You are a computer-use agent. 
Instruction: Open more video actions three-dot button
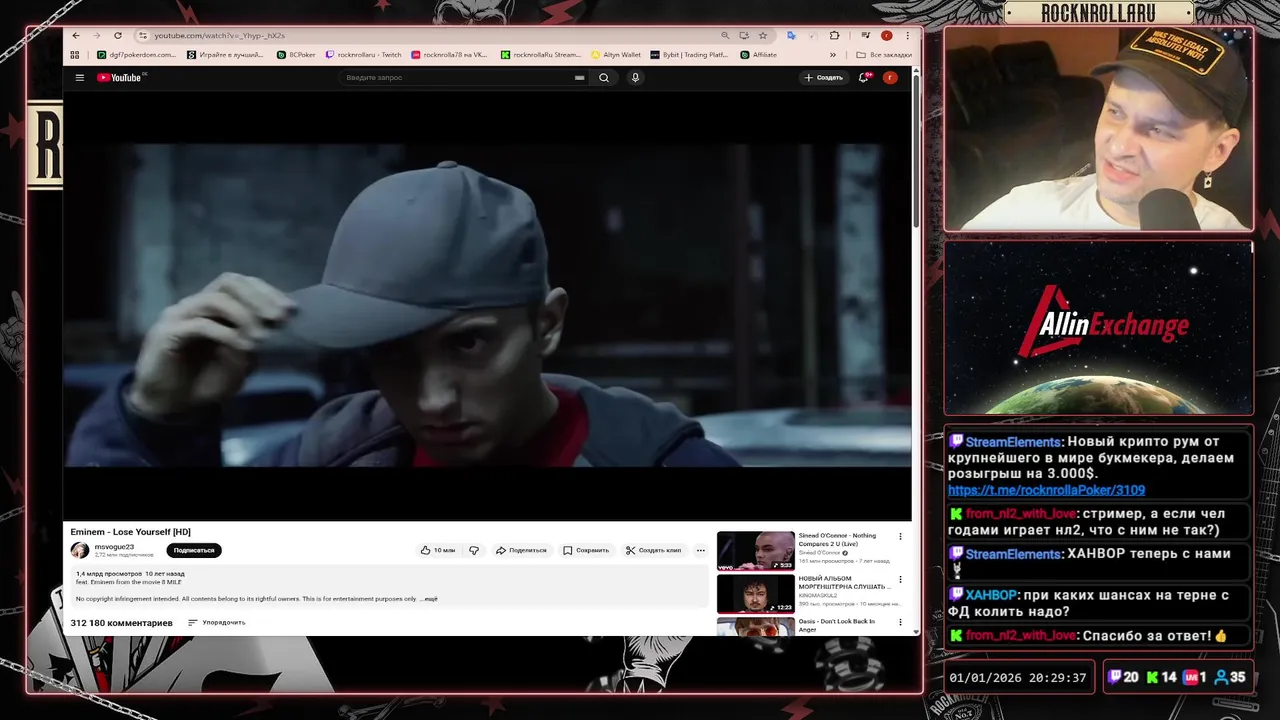coord(700,550)
